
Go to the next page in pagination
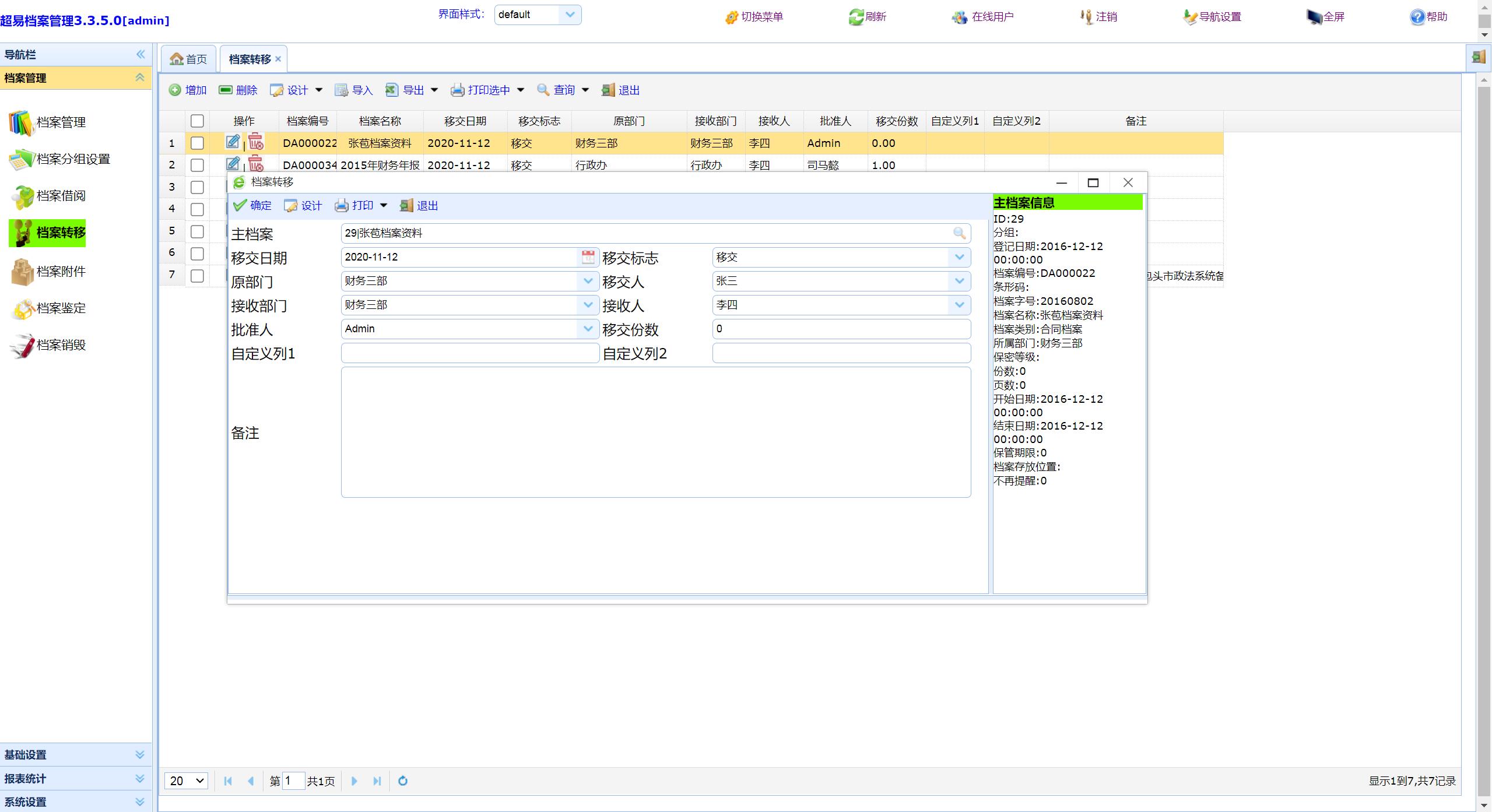pyautogui.click(x=354, y=781)
